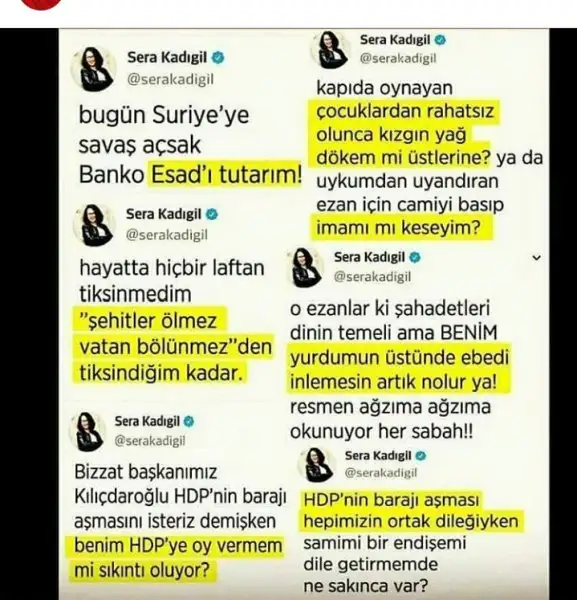Screen dimensions: 577x600
Task: Open Sera Kadıgil name above 'Bizzat başkanımız' tweet
Action: [147, 421]
